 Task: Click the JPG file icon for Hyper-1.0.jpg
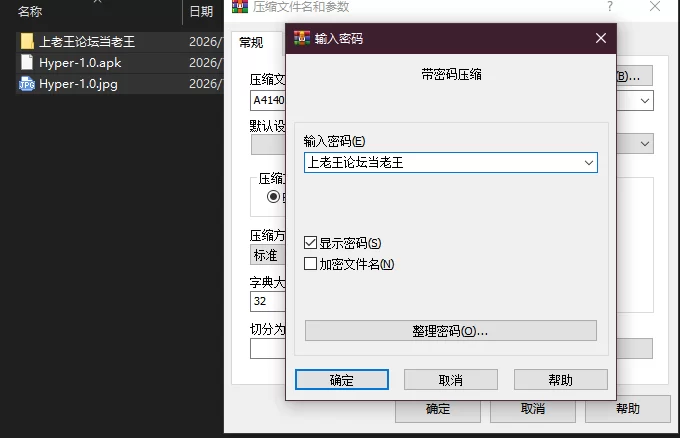click(27, 84)
